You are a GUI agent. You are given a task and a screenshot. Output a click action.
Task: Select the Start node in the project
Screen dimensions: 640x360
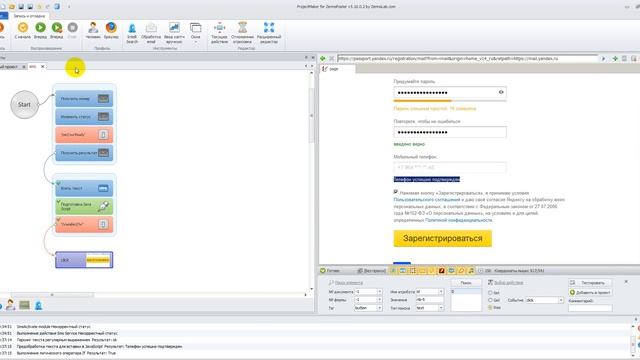point(24,104)
